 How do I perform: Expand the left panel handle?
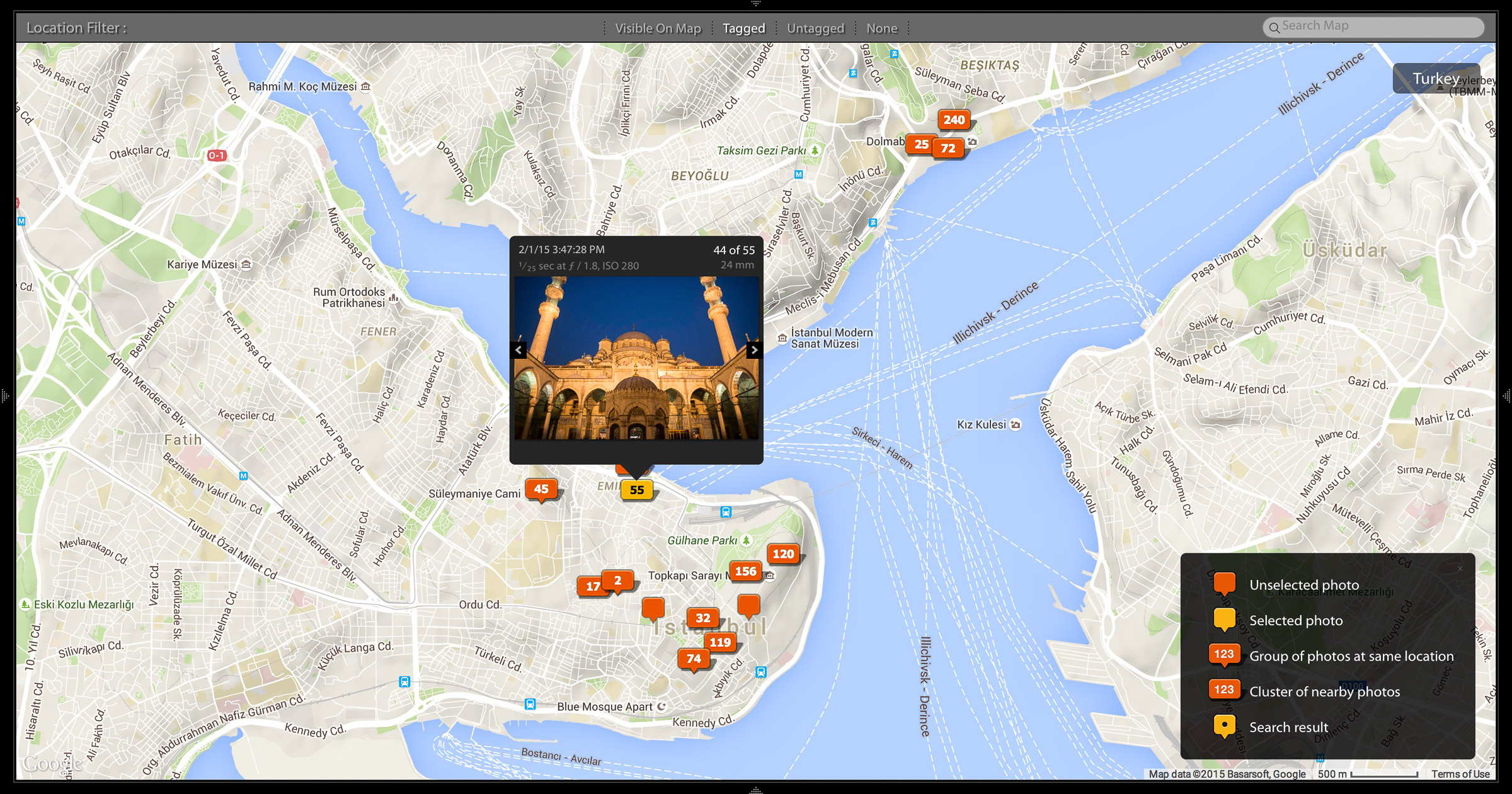tap(4, 396)
